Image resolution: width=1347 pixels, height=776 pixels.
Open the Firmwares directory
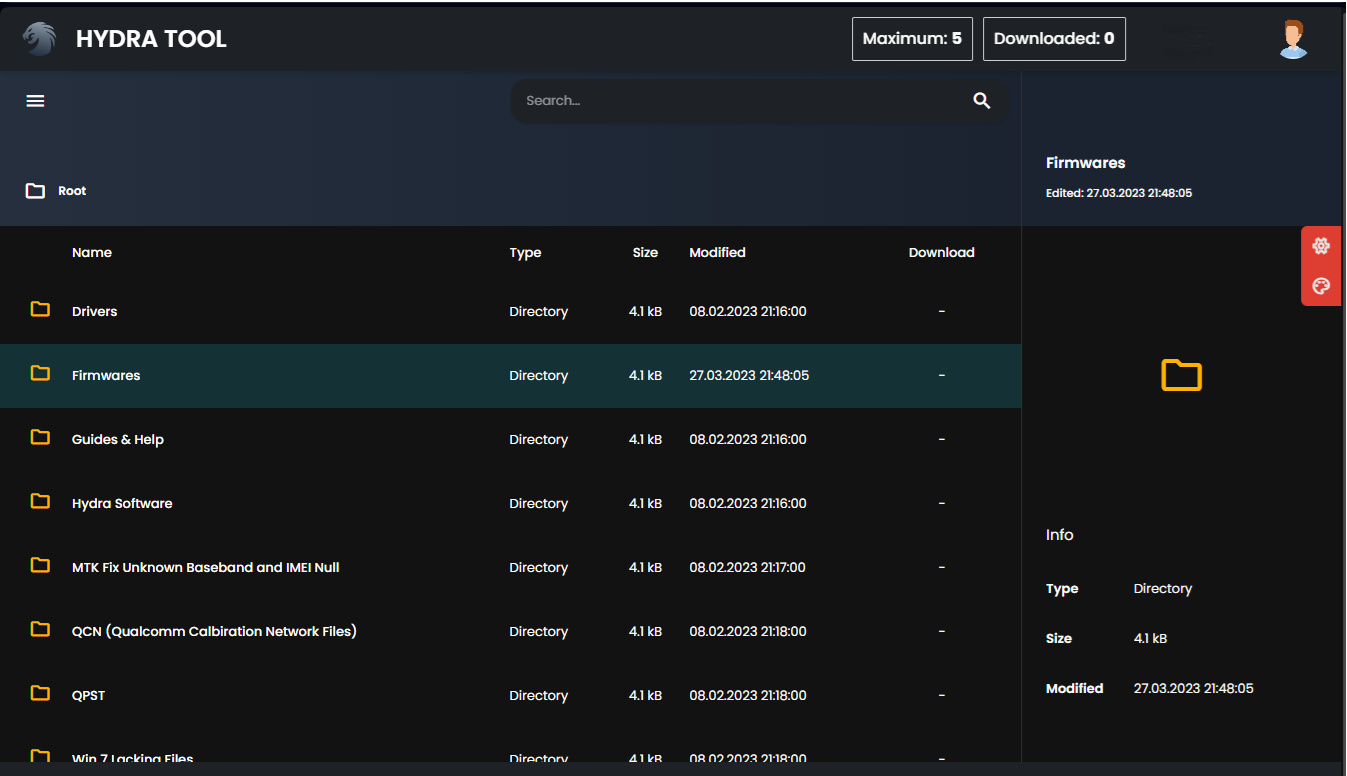coord(106,376)
